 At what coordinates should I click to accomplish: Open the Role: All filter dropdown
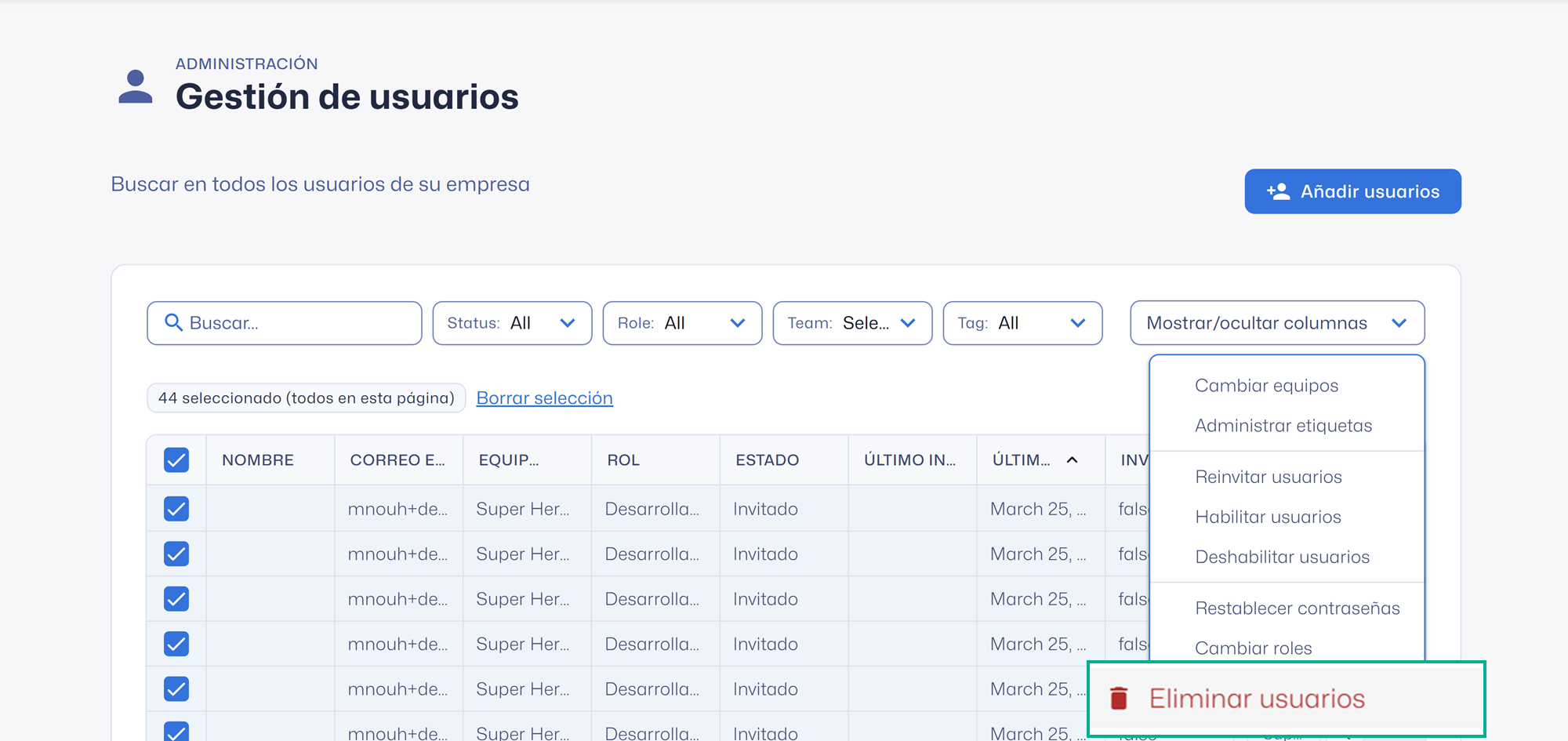682,323
